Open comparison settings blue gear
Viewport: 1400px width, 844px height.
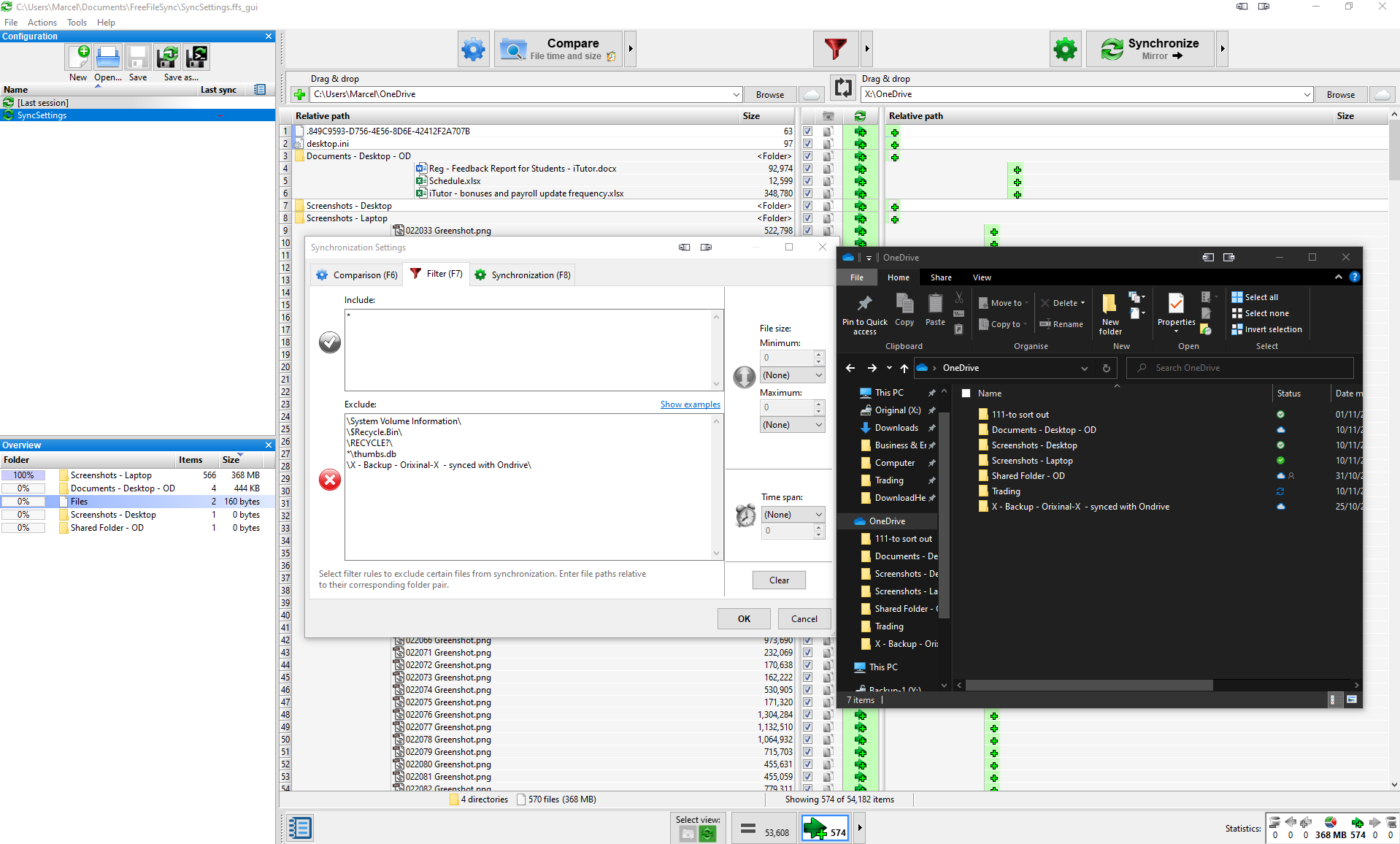(473, 49)
